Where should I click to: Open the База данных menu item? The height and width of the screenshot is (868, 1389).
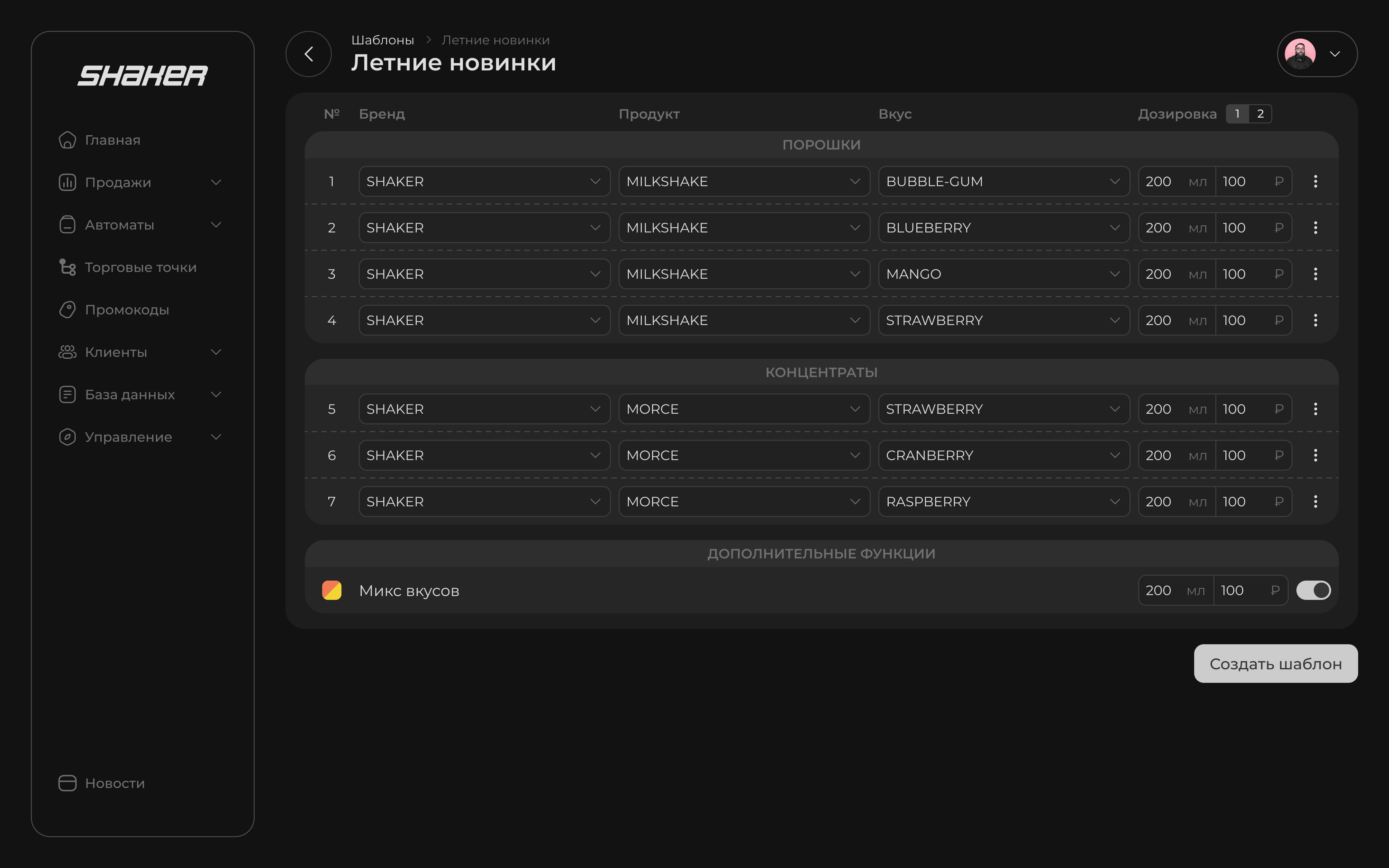[130, 395]
